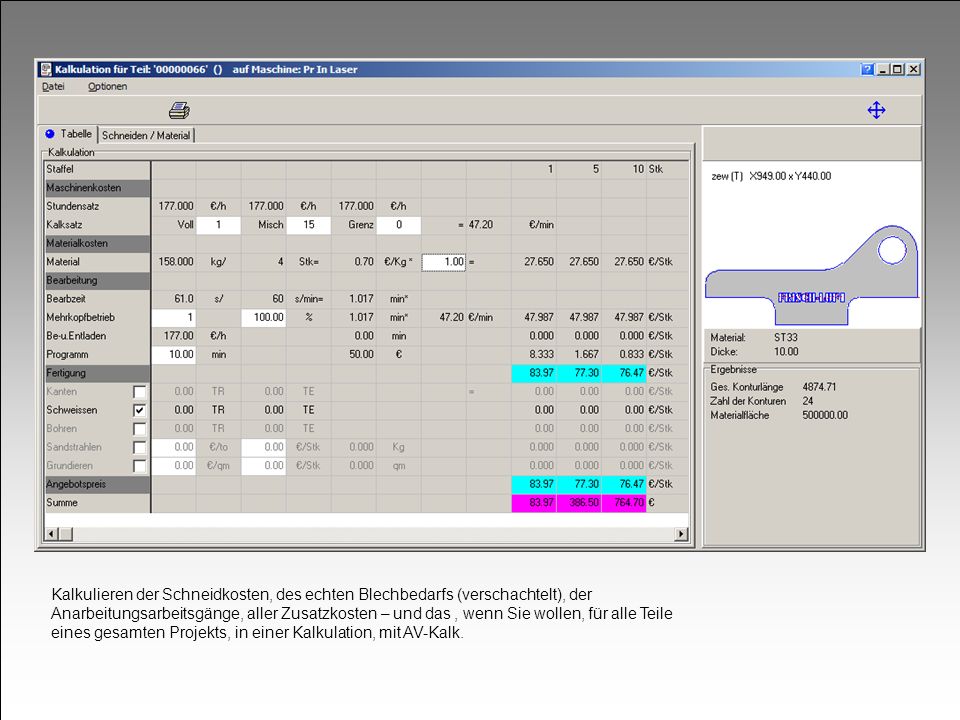Click the magenta Summe cell showing 83.97

tap(534, 503)
